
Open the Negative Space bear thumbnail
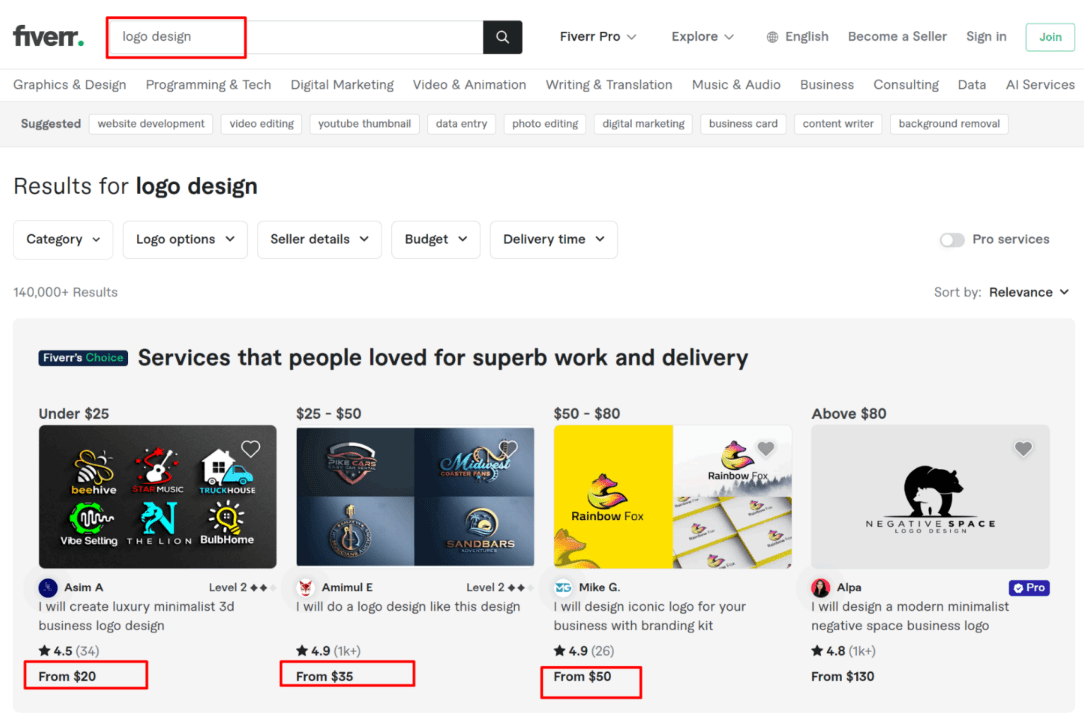coord(931,497)
